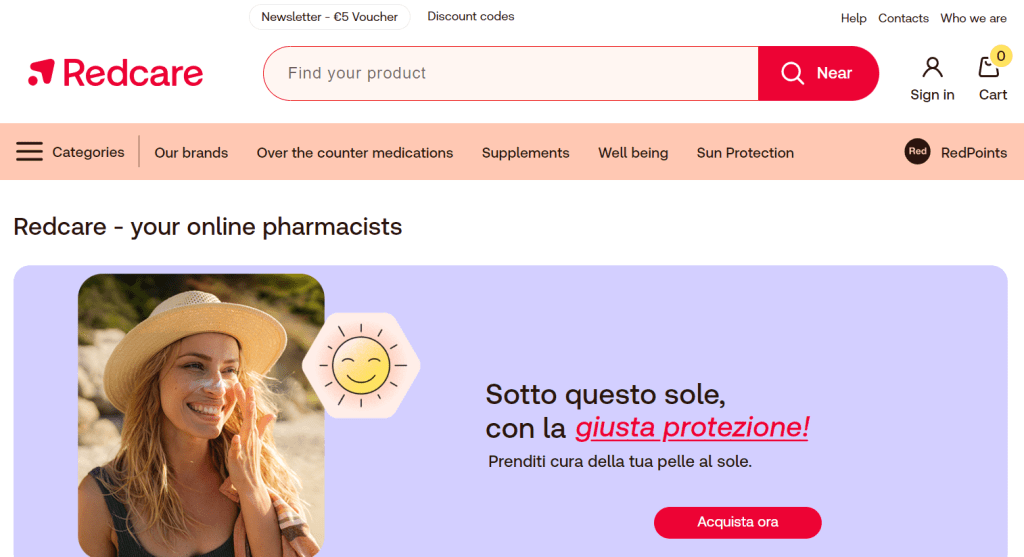Expand the Categories menu
The image size is (1024, 557).
point(88,152)
